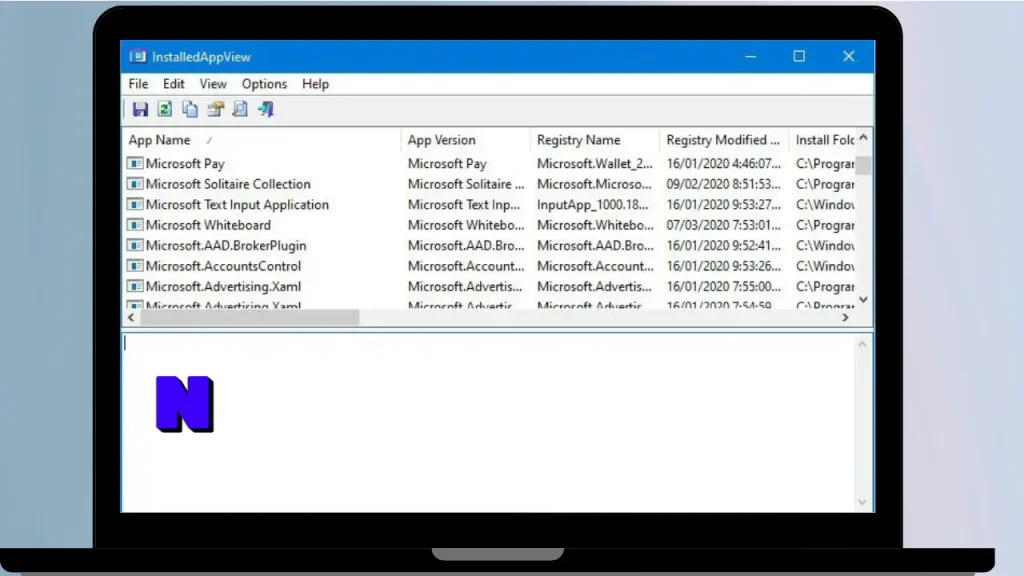1024x576 pixels.
Task: Click the horizontal scrollbar right arrow
Action: pyautogui.click(x=846, y=317)
